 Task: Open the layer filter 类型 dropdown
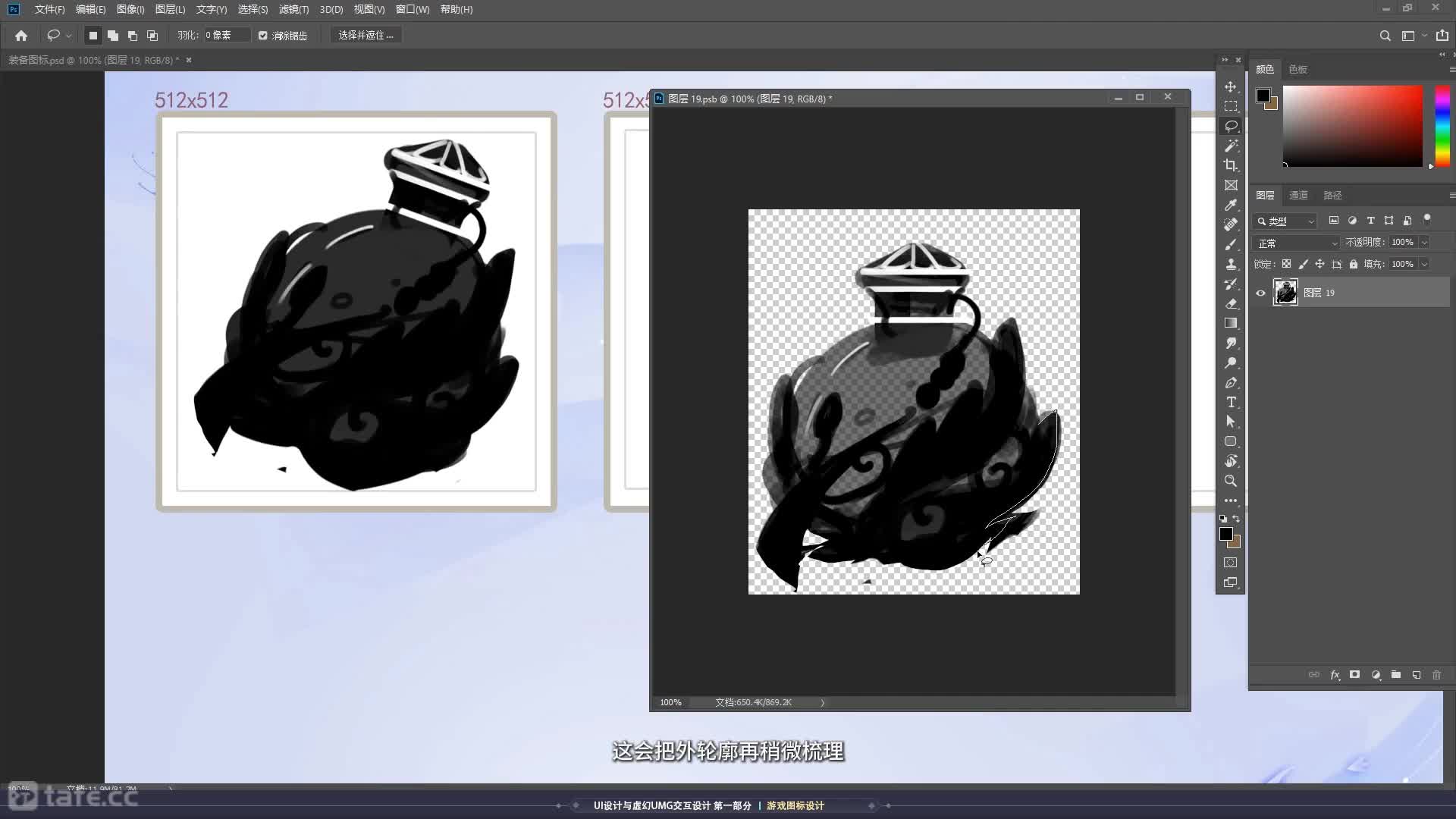pos(1286,221)
